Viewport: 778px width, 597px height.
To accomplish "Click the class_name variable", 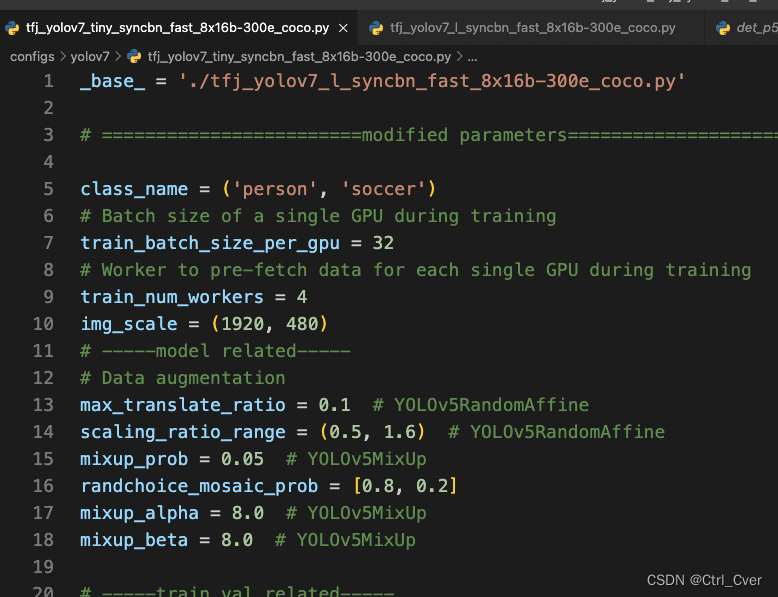I will click(x=134, y=189).
